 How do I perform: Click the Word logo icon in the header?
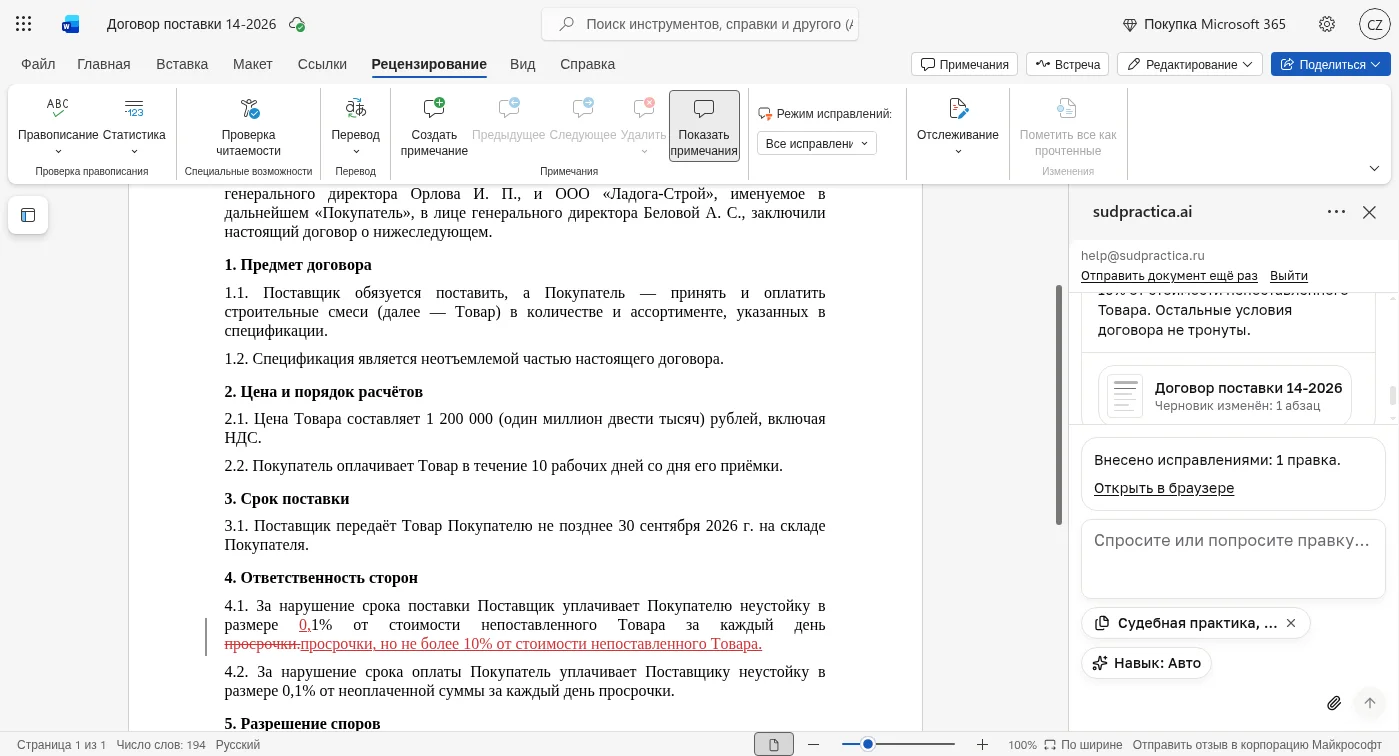[x=70, y=24]
